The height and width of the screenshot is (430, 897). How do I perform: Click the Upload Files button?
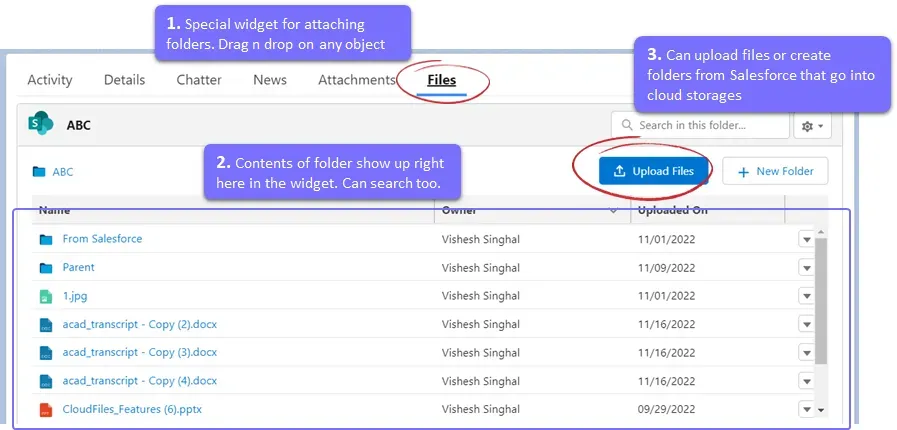click(x=653, y=172)
